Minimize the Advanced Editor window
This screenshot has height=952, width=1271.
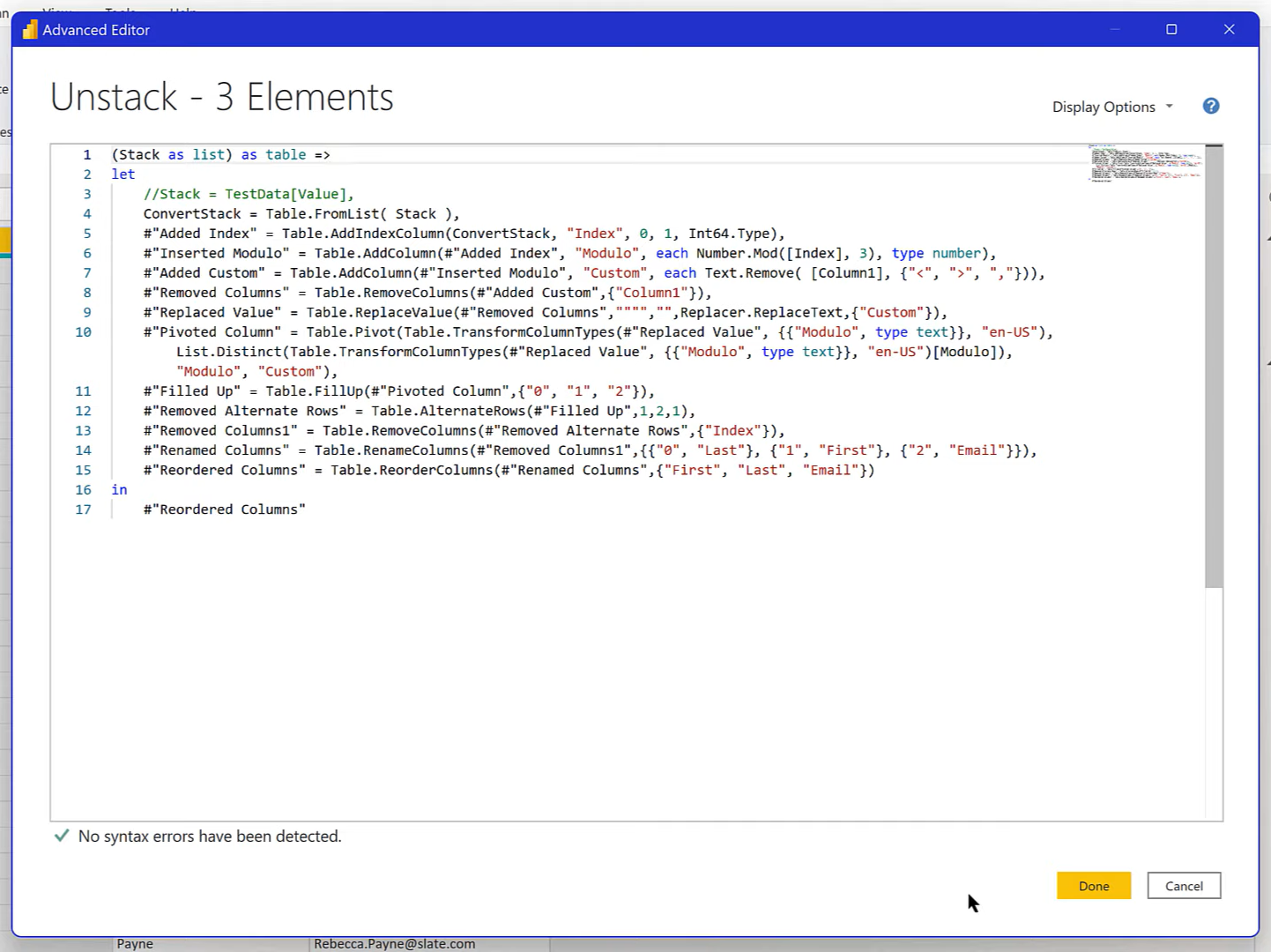(x=1115, y=29)
